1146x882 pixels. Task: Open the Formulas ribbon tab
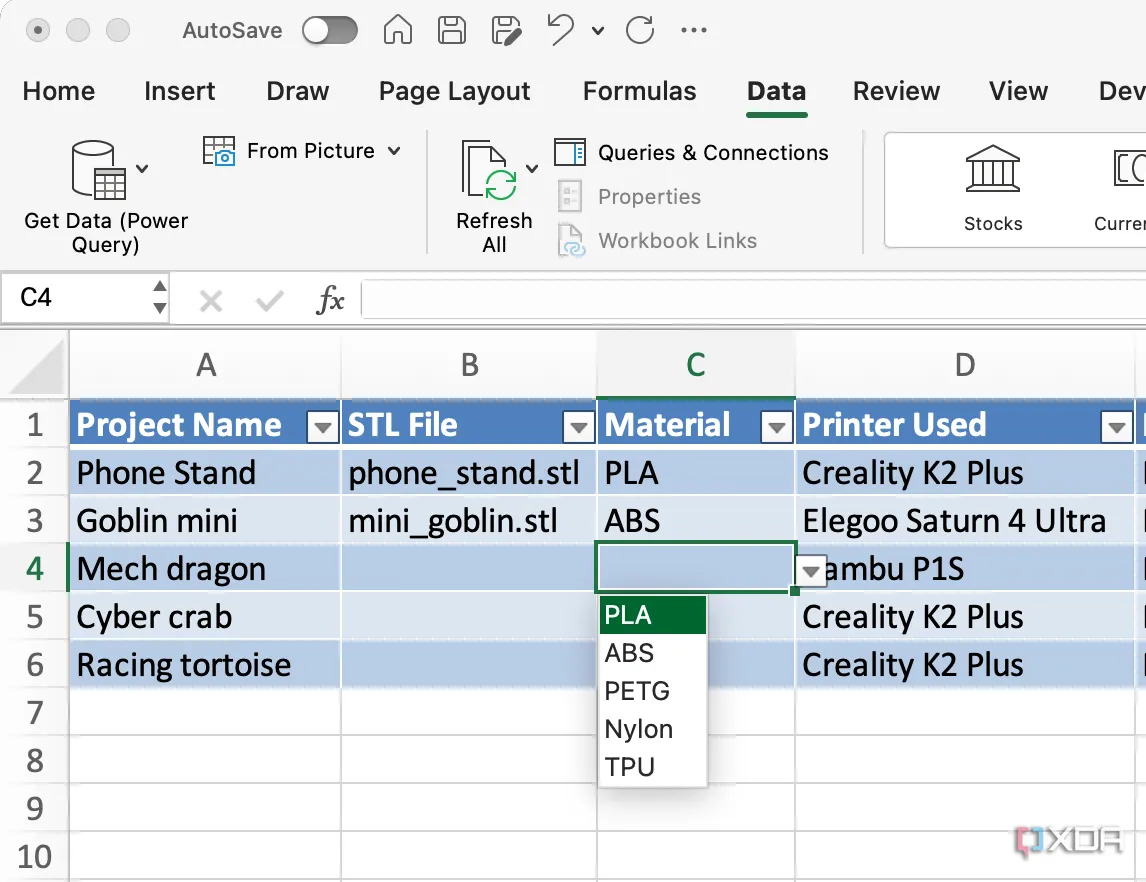(x=640, y=91)
